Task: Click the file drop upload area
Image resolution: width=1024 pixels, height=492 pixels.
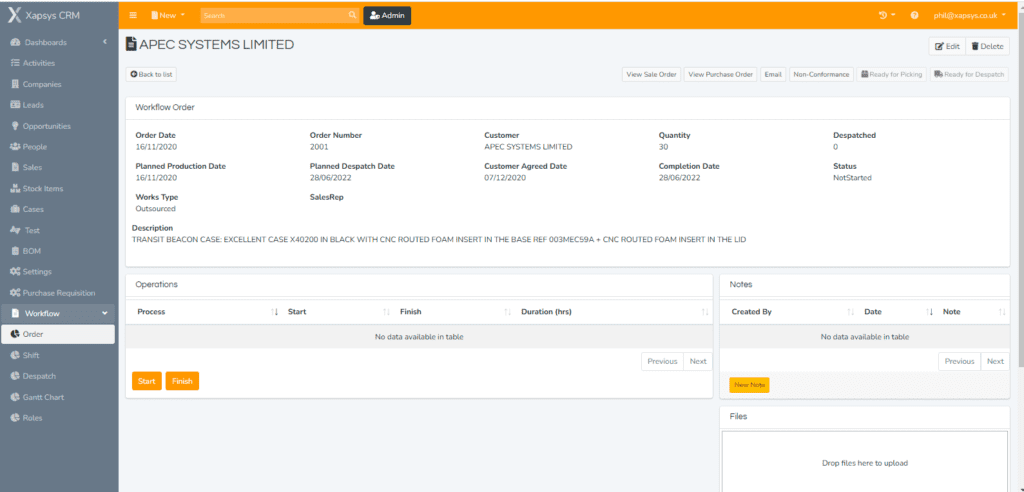Action: pos(865,461)
